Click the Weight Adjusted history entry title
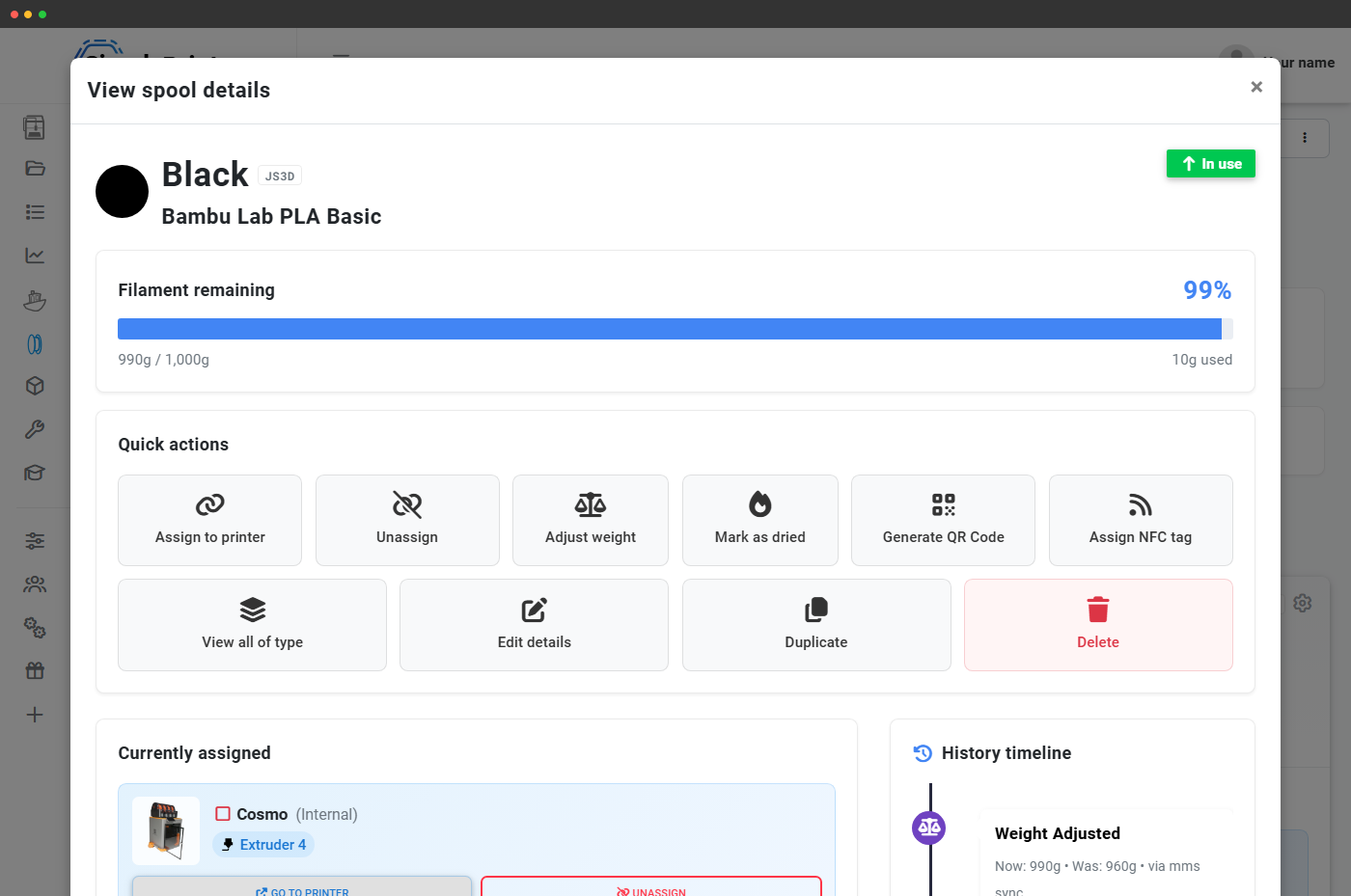This screenshot has height=896, width=1351. point(1058,833)
